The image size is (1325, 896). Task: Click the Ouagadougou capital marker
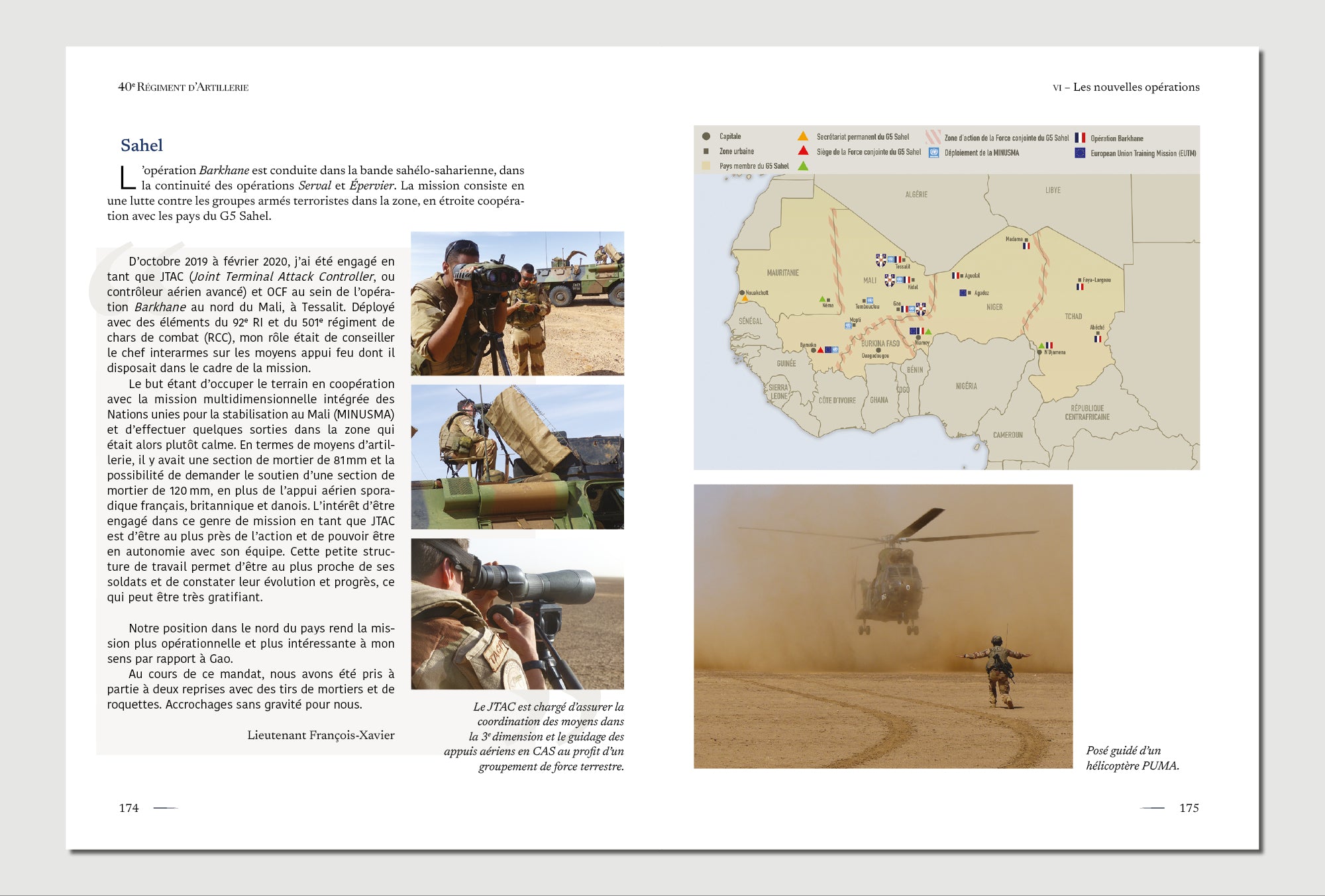pos(878,350)
